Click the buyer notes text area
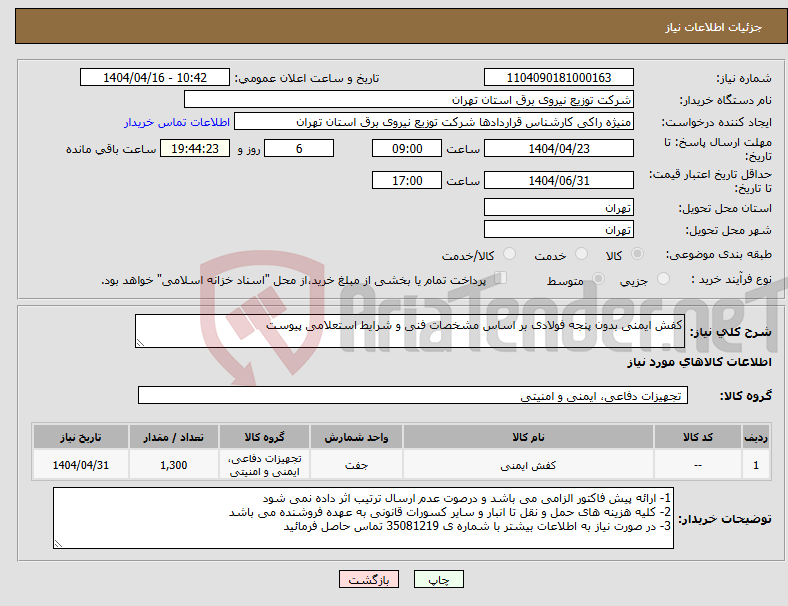 click(363, 518)
